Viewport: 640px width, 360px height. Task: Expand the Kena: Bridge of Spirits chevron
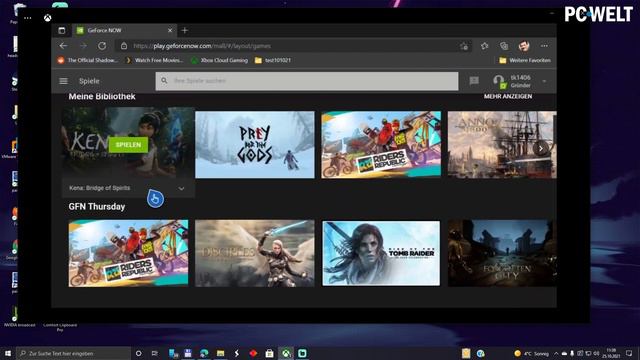[181, 188]
